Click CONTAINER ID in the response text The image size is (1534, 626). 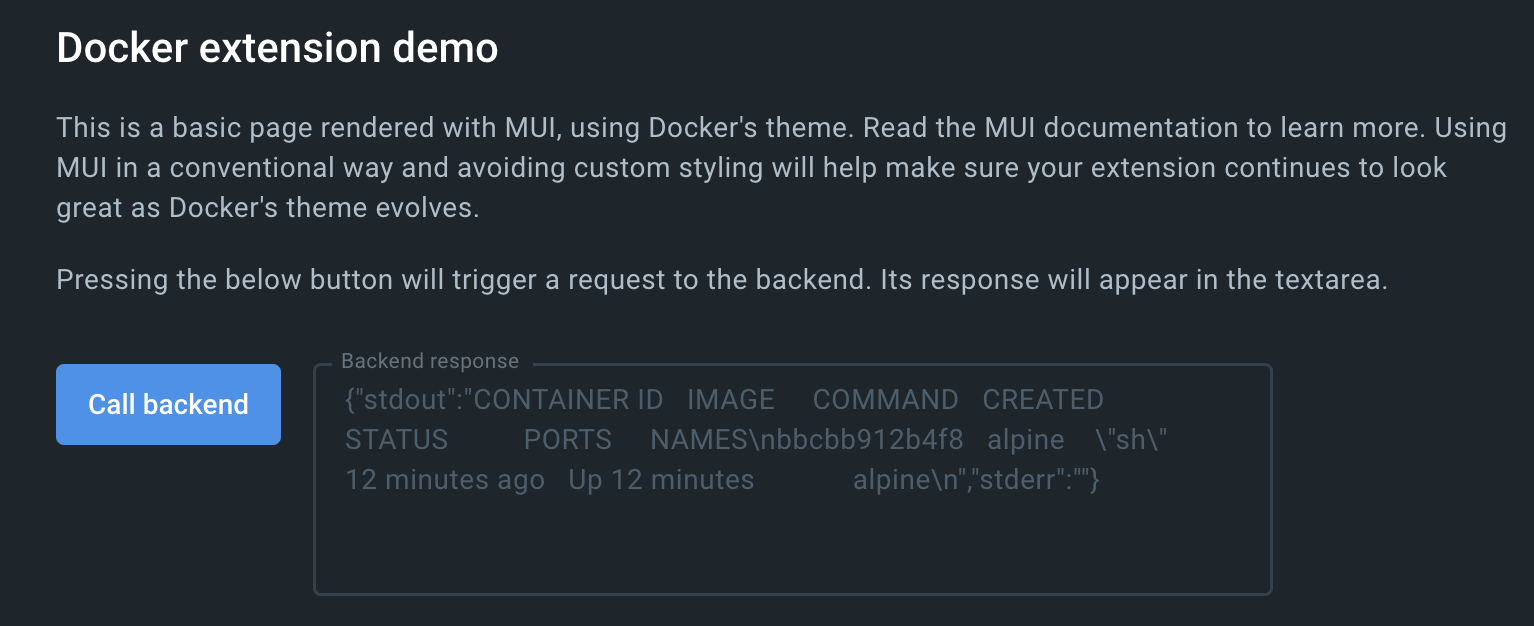point(568,400)
